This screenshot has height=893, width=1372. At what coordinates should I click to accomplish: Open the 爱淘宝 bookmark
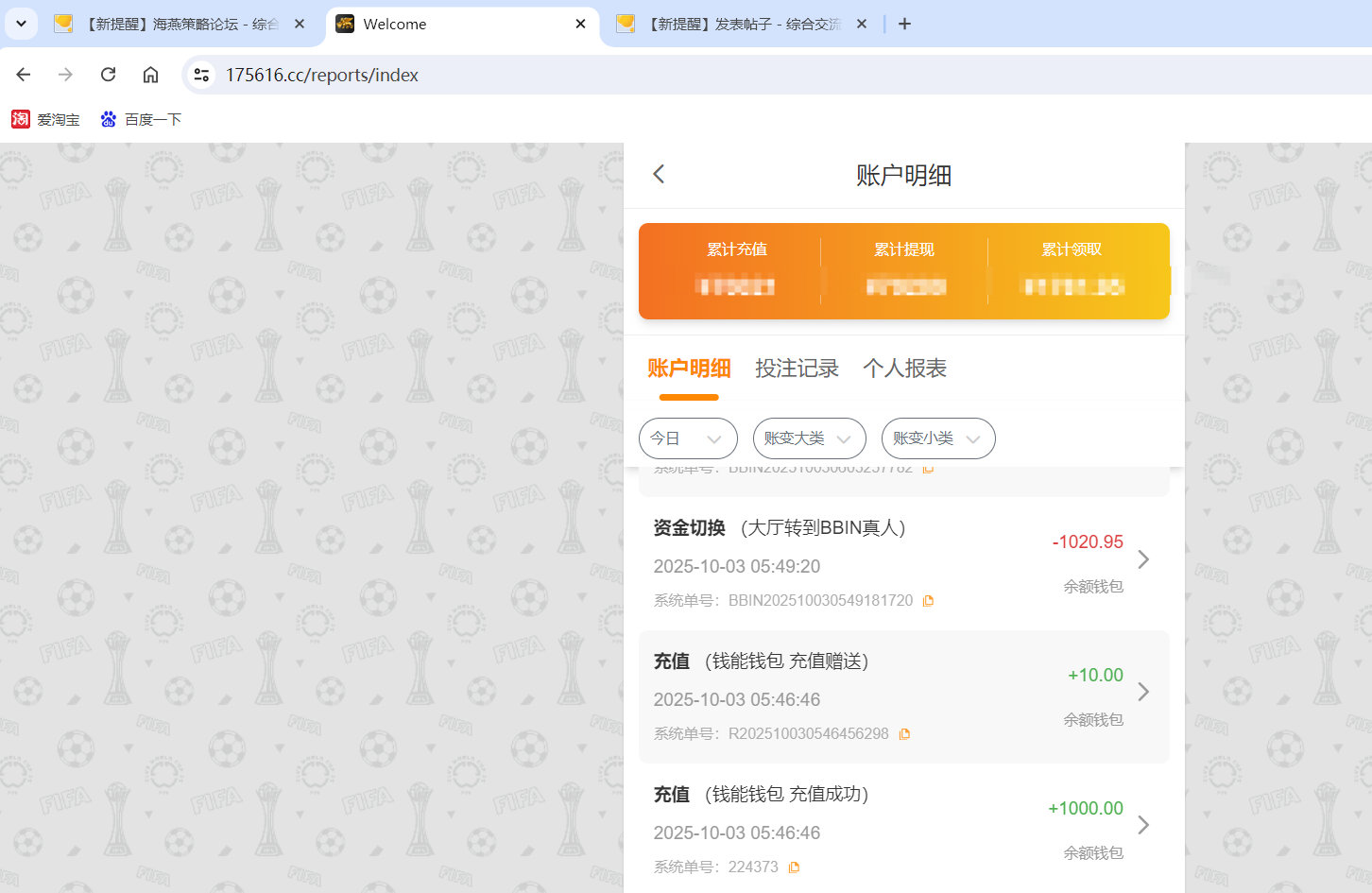pos(44,119)
